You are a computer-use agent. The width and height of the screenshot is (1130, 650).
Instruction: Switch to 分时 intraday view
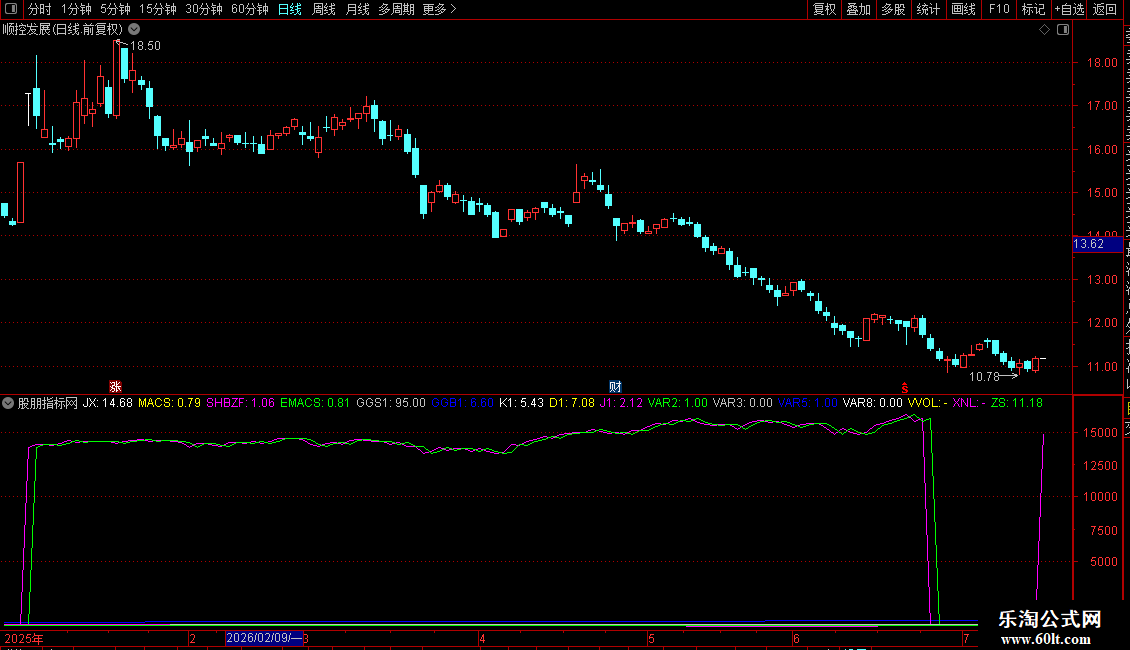coord(40,9)
